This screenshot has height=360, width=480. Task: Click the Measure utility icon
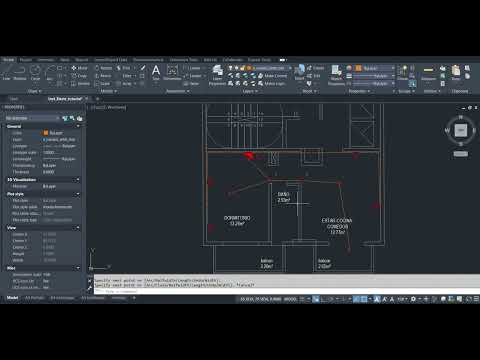(428, 72)
